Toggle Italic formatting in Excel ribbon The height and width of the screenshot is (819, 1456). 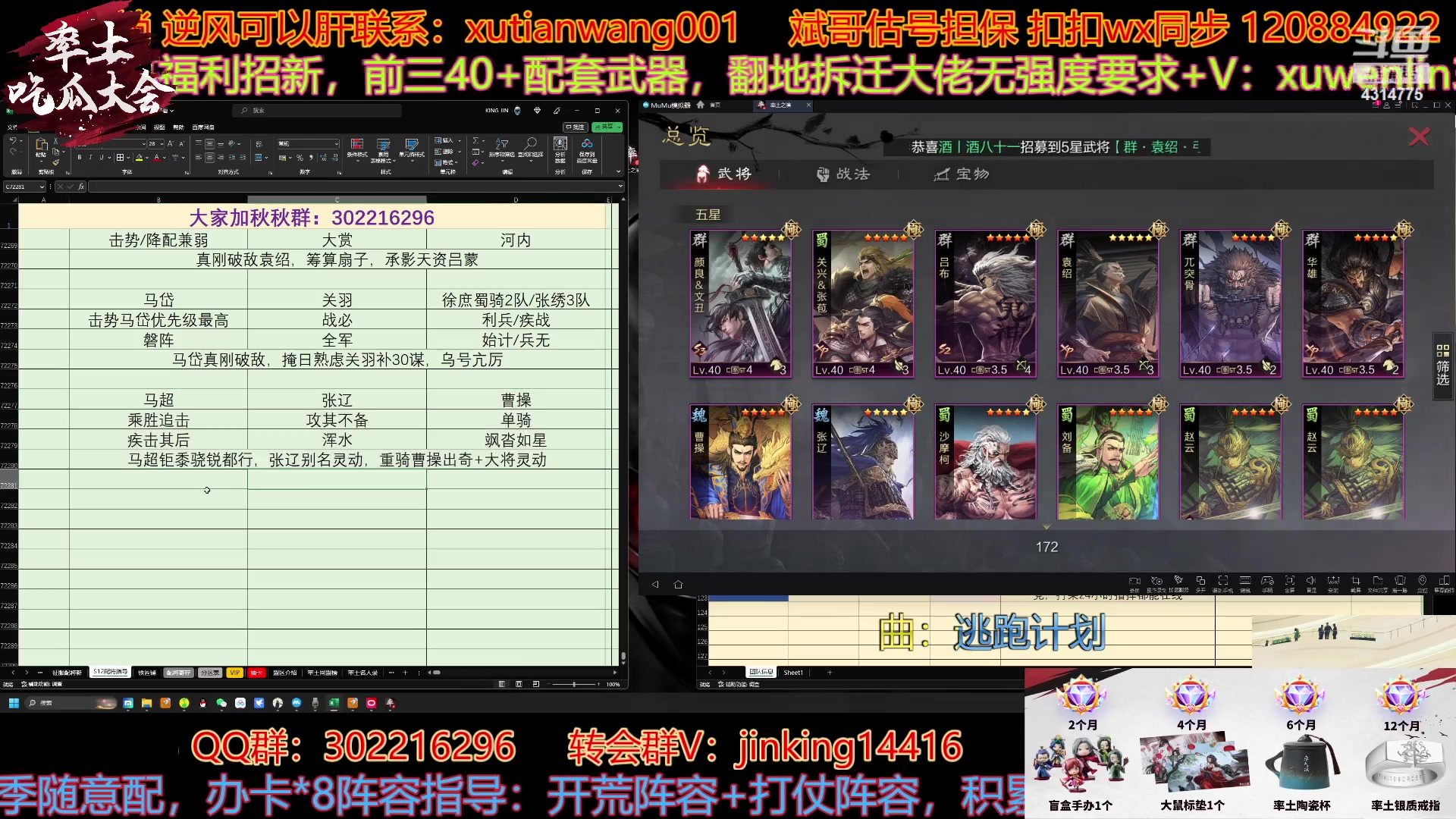(90, 158)
